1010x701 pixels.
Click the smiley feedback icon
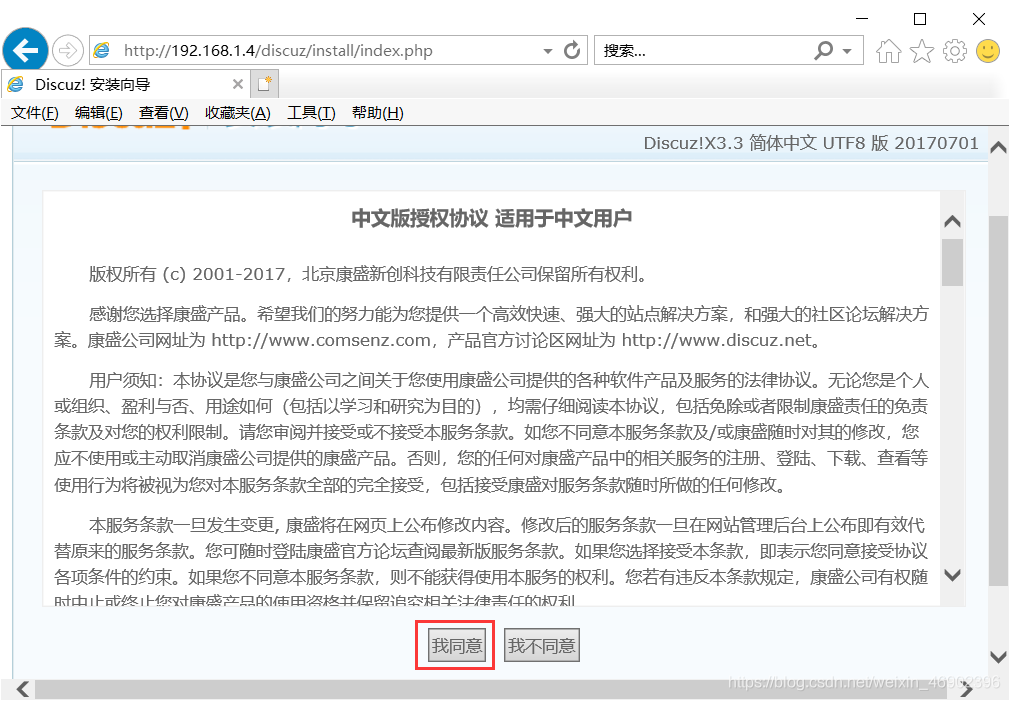(987, 51)
